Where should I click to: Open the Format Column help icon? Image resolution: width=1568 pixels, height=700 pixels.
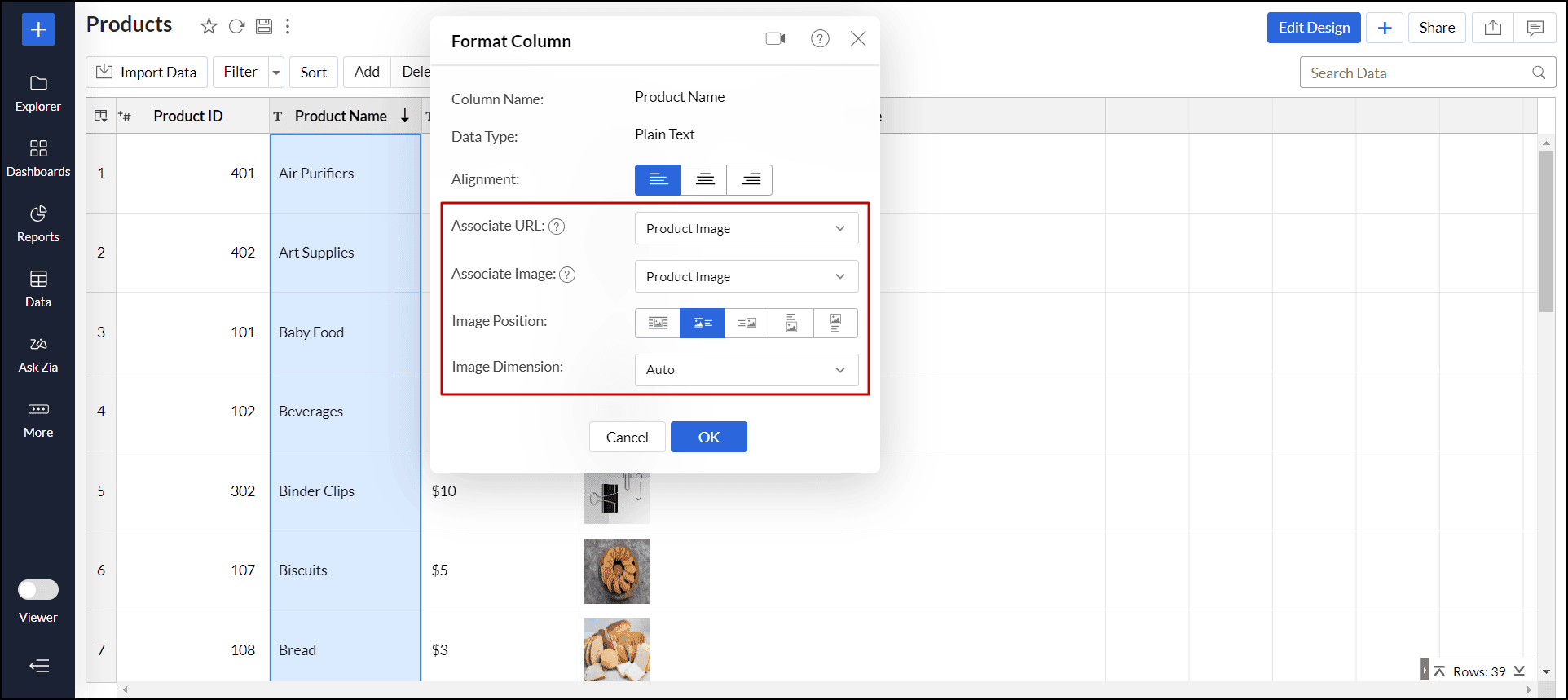[820, 39]
